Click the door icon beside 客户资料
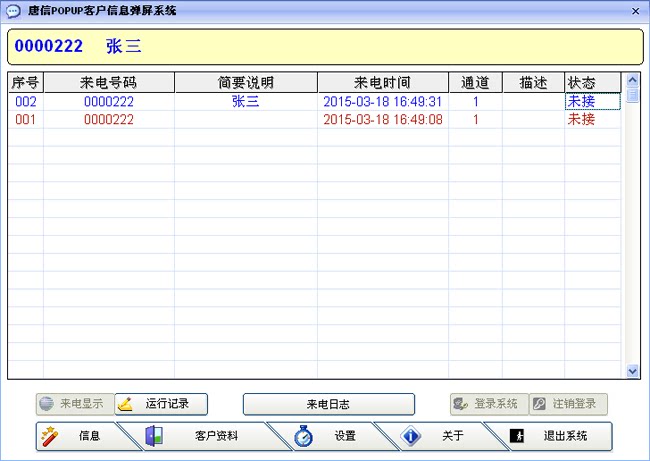The width and height of the screenshot is (650, 461). coord(154,436)
